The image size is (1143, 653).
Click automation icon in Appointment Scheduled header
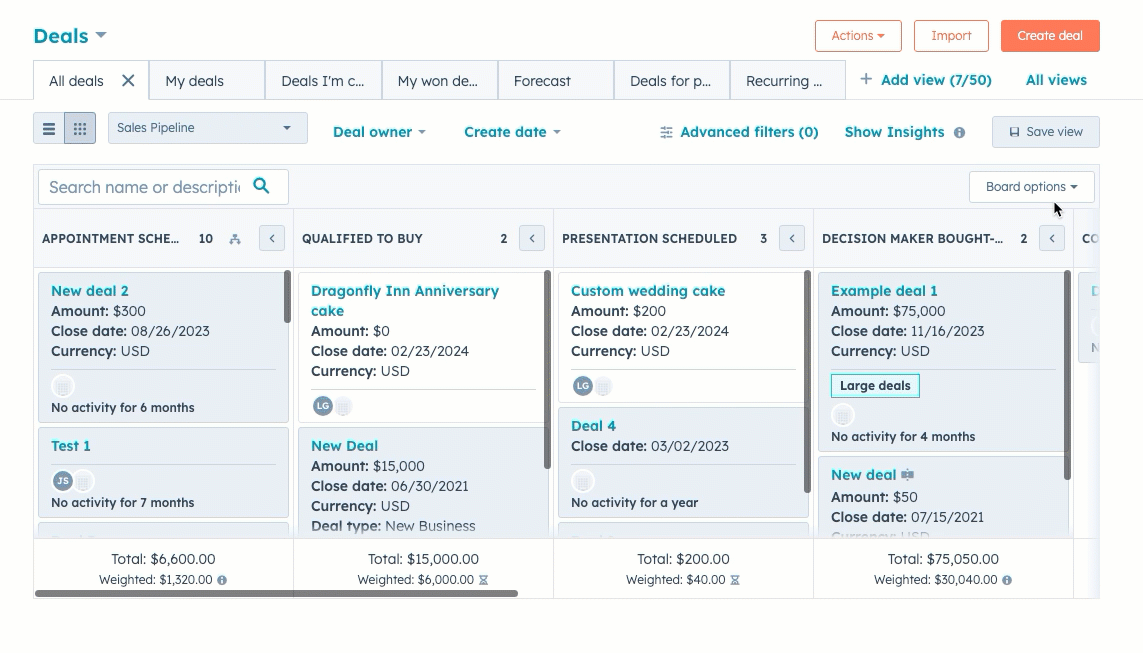click(235, 239)
